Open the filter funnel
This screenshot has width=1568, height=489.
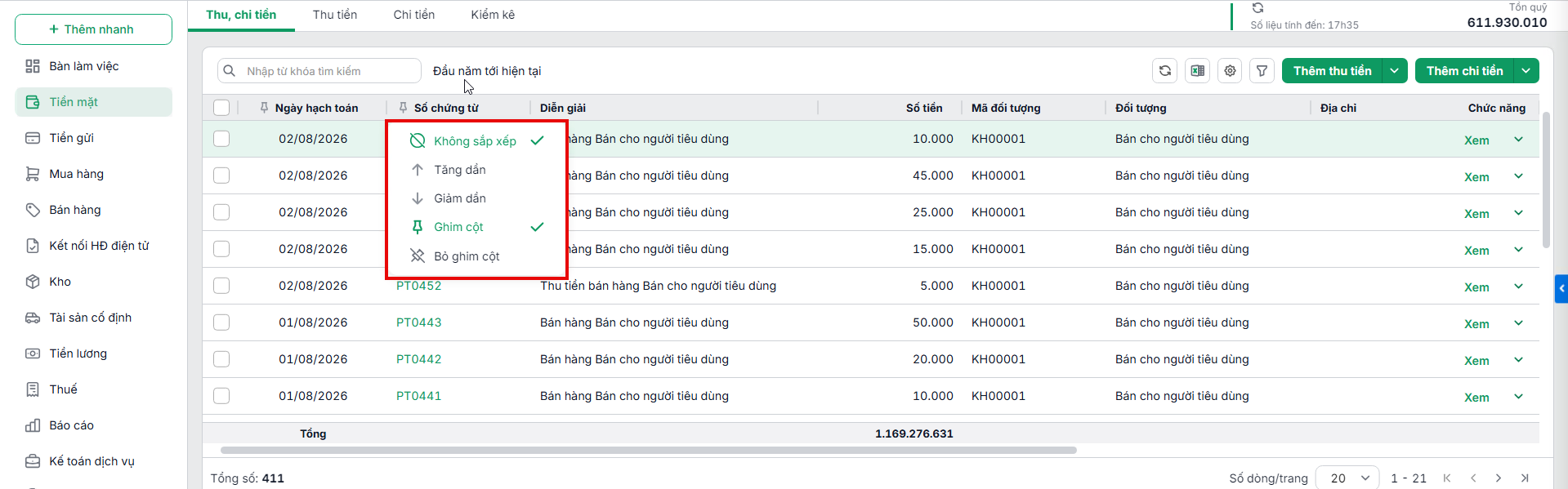pyautogui.click(x=1262, y=71)
